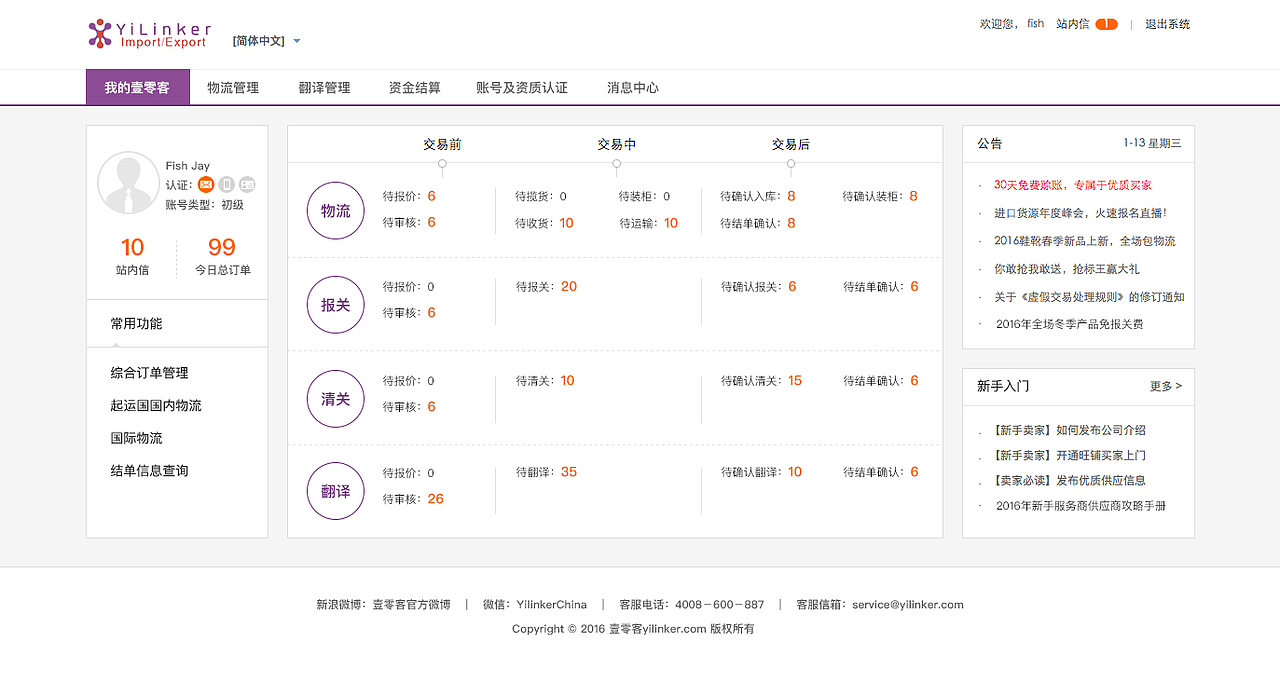
Task: Select the 报关 circular service icon
Action: (x=335, y=305)
